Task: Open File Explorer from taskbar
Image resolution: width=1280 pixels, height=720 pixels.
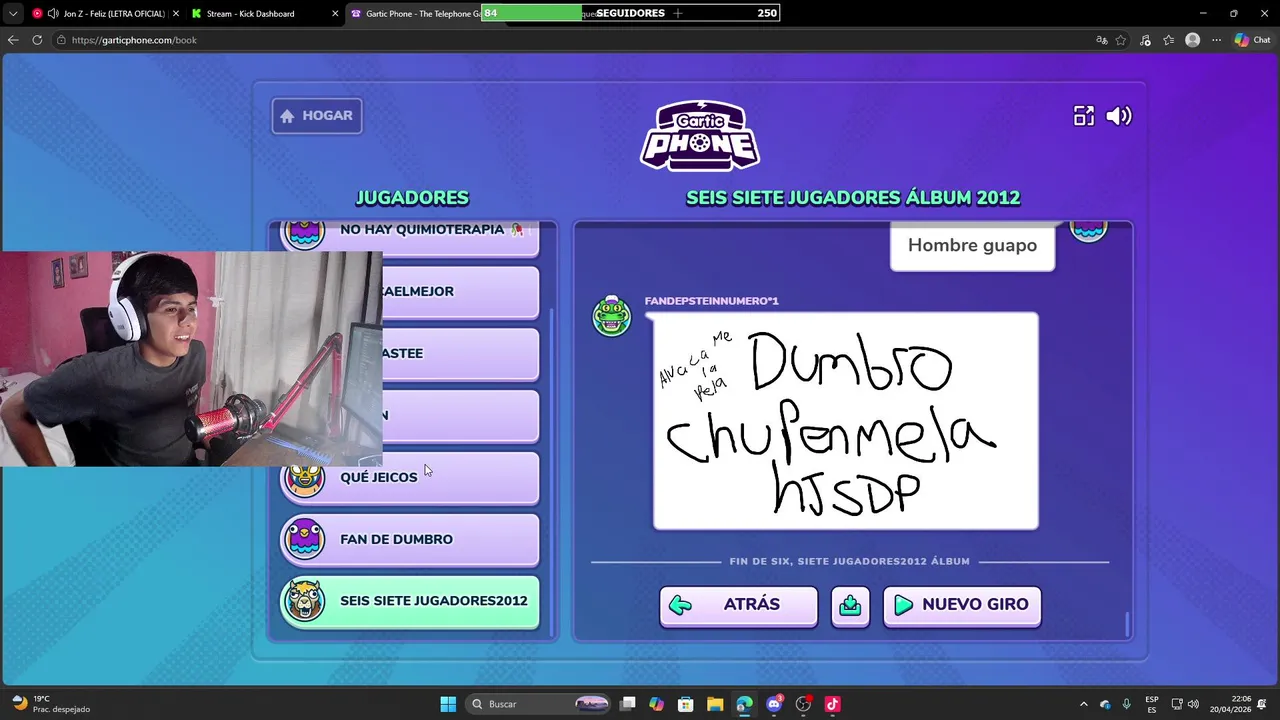Action: click(715, 704)
